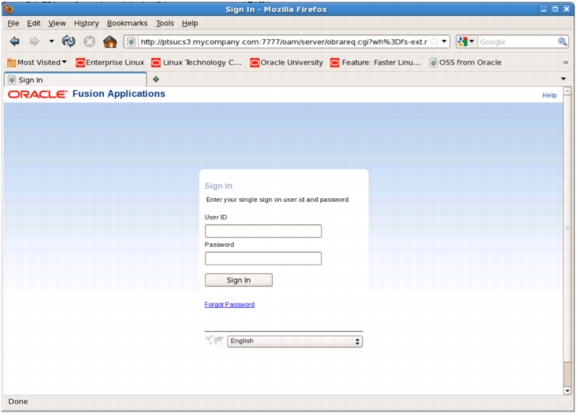Click the Stop loading icon
The width and height of the screenshot is (578, 416).
(89, 42)
